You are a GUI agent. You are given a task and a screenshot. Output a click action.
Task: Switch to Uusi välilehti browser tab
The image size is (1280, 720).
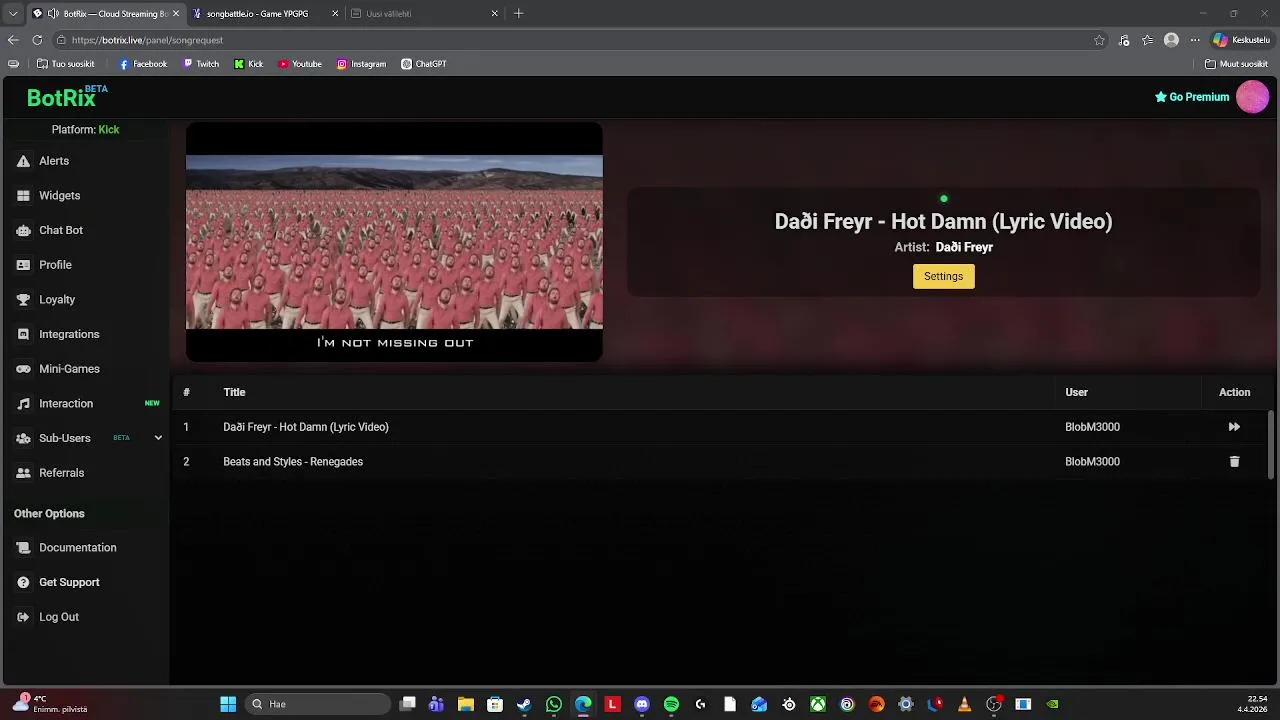[425, 14]
